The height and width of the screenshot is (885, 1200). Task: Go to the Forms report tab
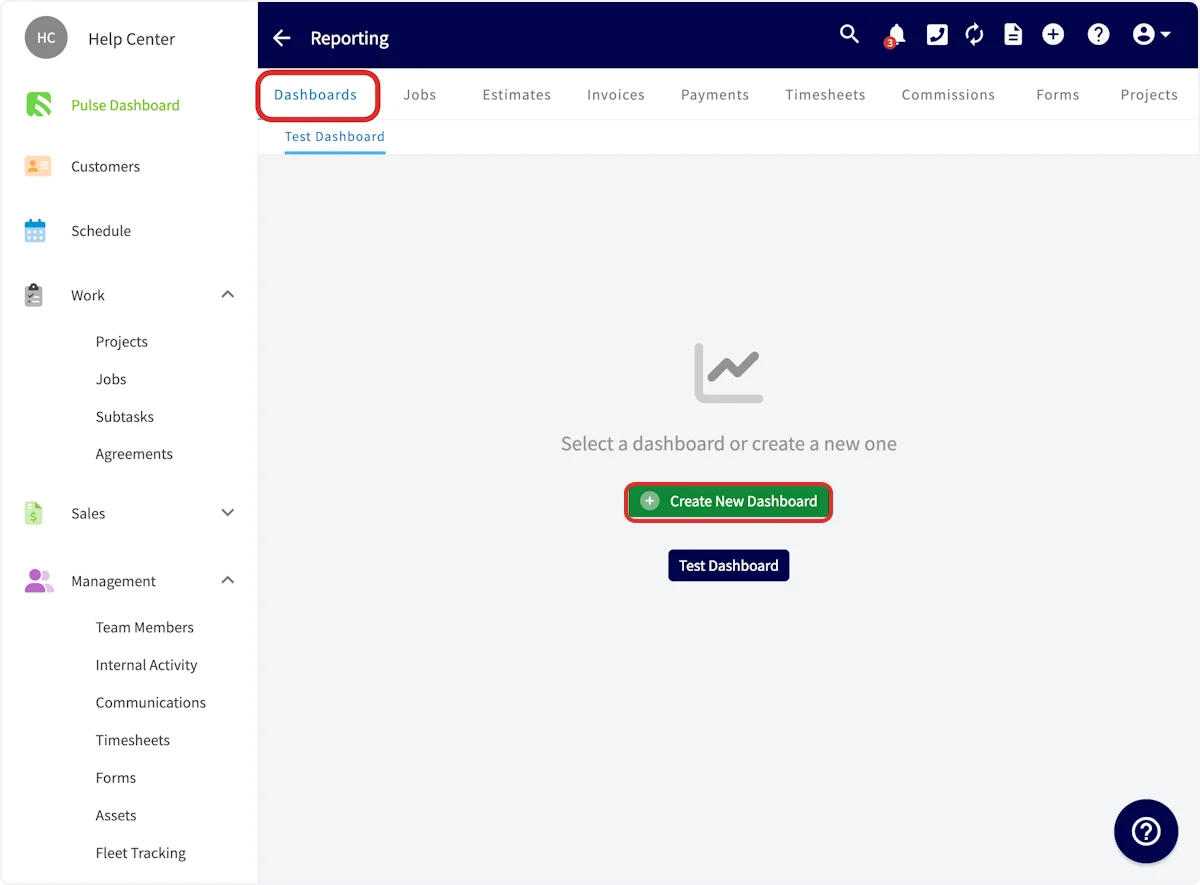pyautogui.click(x=1058, y=95)
